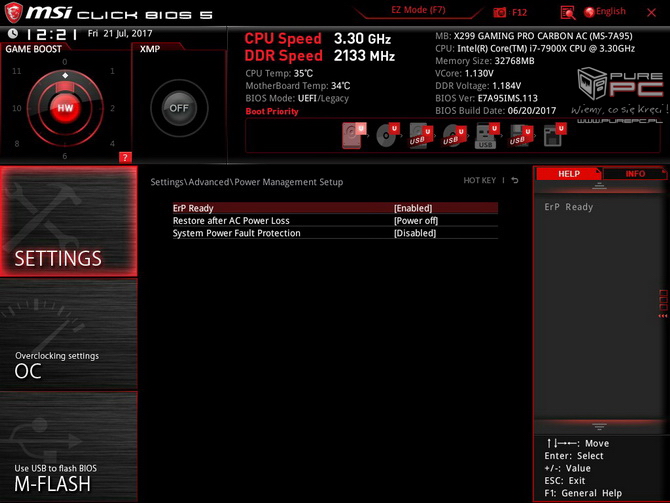The image size is (670, 503).
Task: Click the date Fri 21 Jul, 2017
Action: [x=120, y=33]
